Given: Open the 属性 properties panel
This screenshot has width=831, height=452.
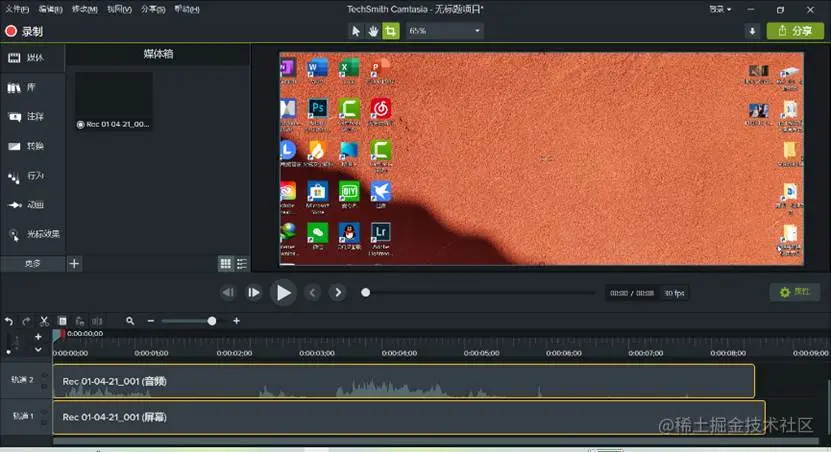Looking at the screenshot, I should [795, 292].
